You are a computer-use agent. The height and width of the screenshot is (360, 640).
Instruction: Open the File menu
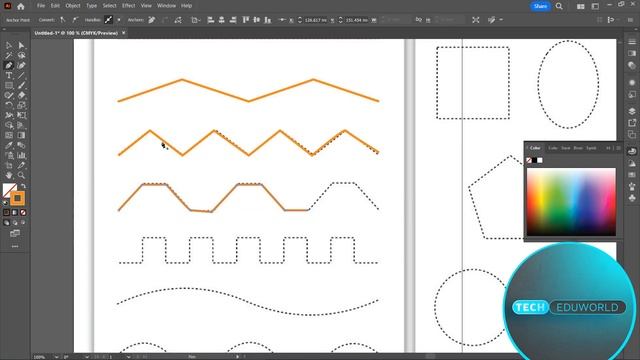[41, 6]
